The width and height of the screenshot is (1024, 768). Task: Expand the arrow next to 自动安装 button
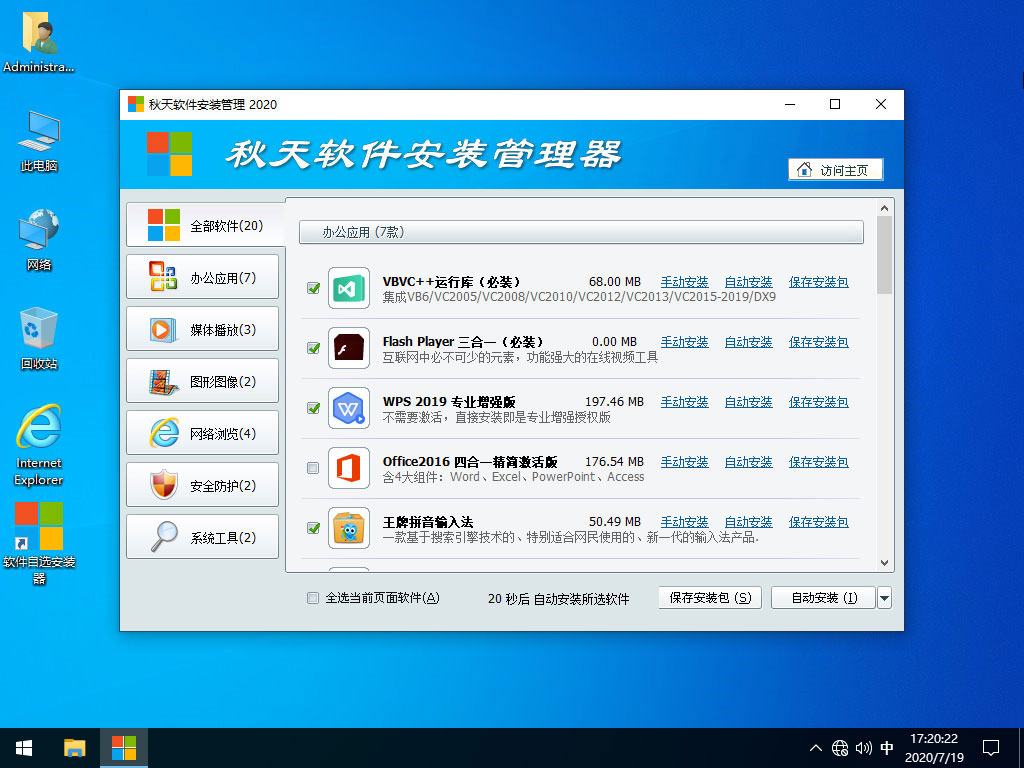pyautogui.click(x=883, y=597)
